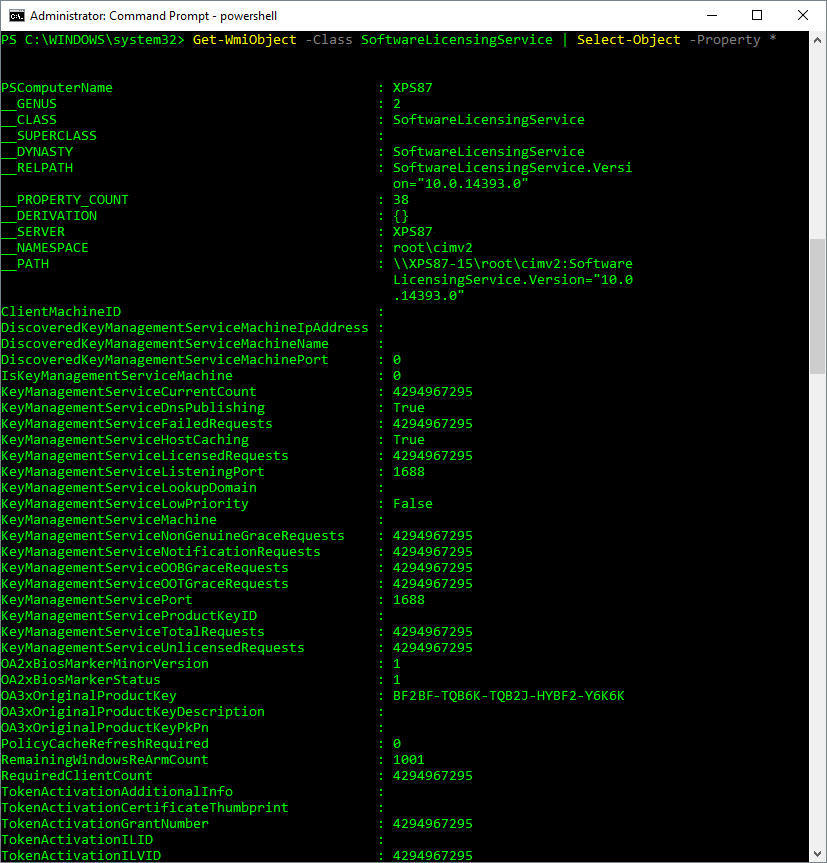Click the TokenActivationILVID label

coord(81,855)
